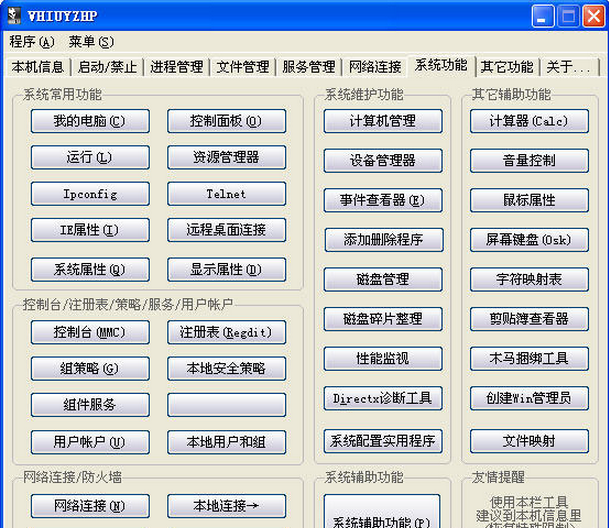This screenshot has width=609, height=528.
Task: Launch 屏幕键盘(Osk)
Action: tap(529, 240)
